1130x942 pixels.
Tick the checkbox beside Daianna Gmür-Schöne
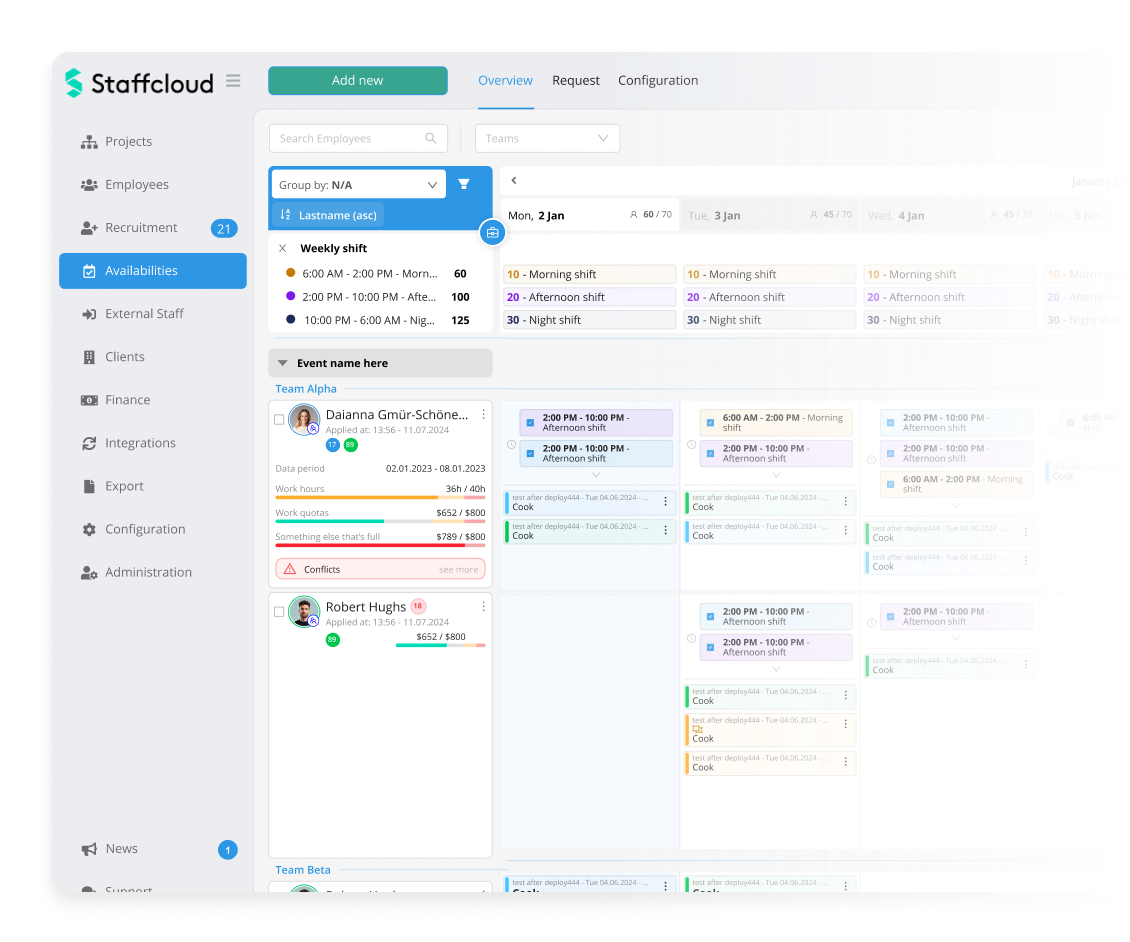tap(279, 420)
